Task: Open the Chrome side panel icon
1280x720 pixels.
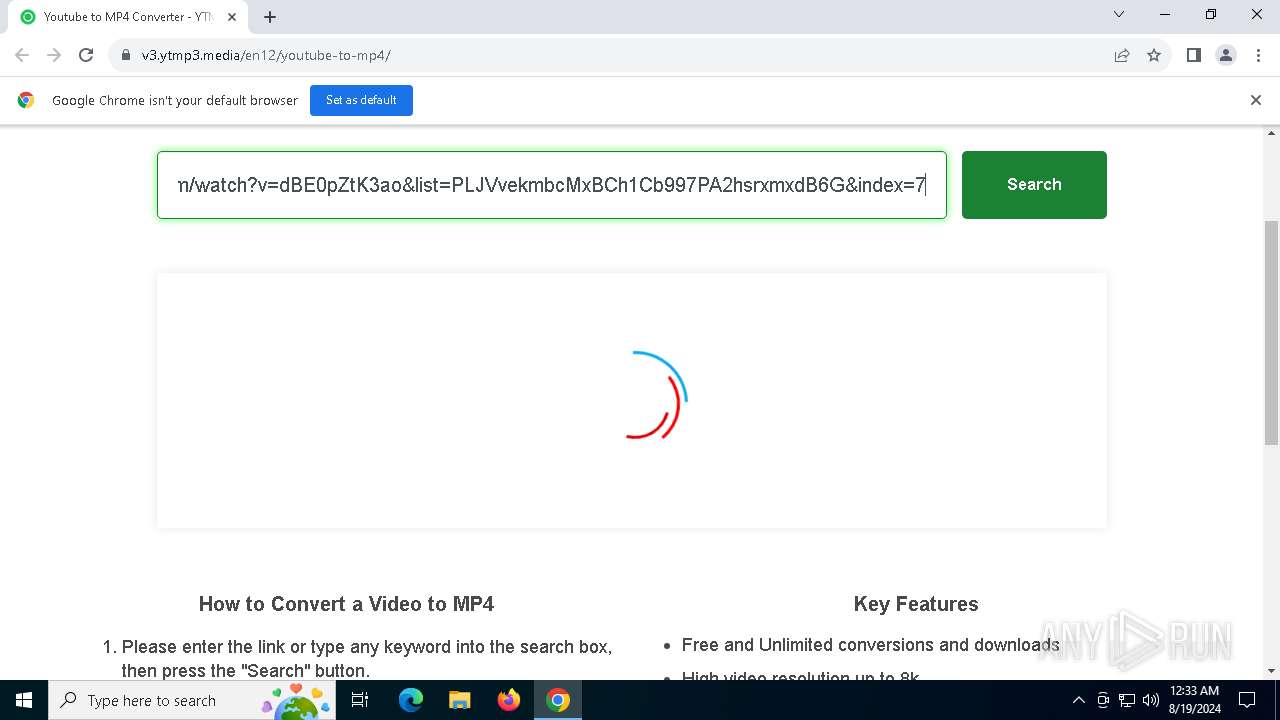Action: tap(1194, 55)
